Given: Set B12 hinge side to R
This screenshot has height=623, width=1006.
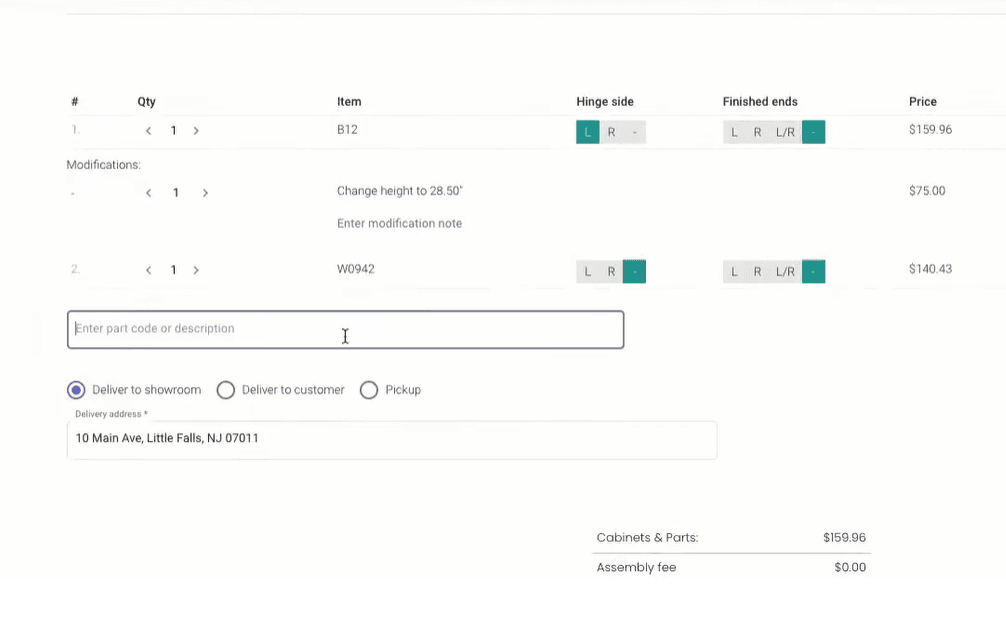Looking at the screenshot, I should (x=611, y=132).
